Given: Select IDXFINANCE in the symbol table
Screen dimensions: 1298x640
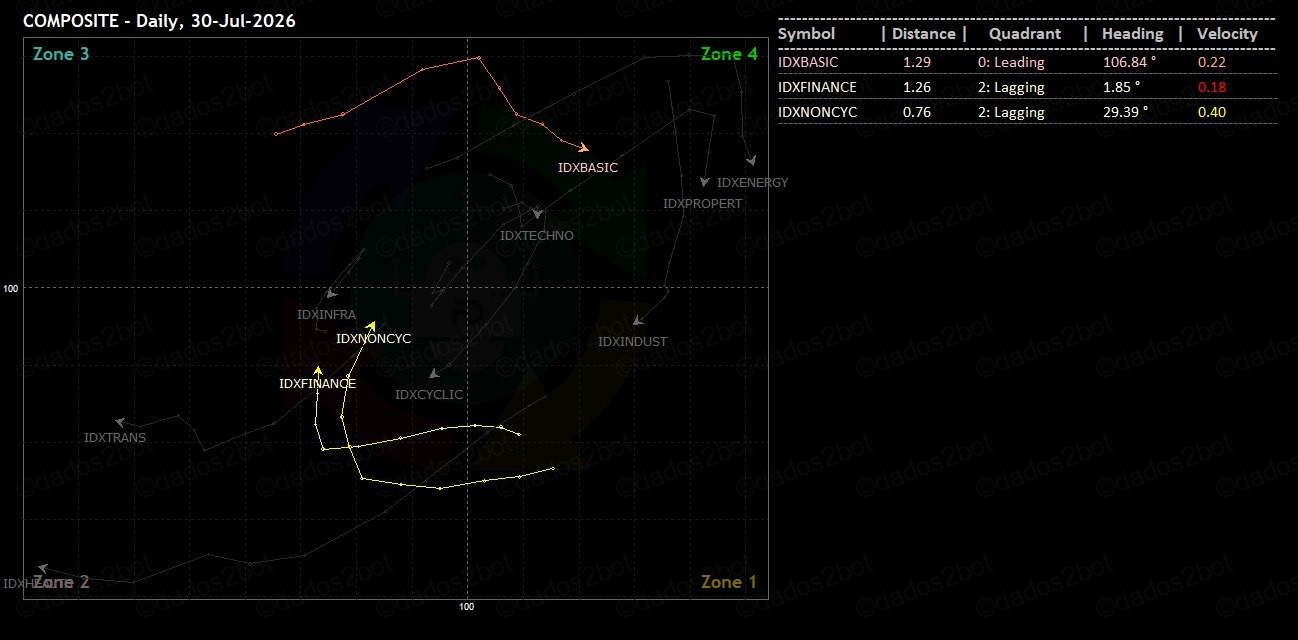Looking at the screenshot, I should coord(817,87).
